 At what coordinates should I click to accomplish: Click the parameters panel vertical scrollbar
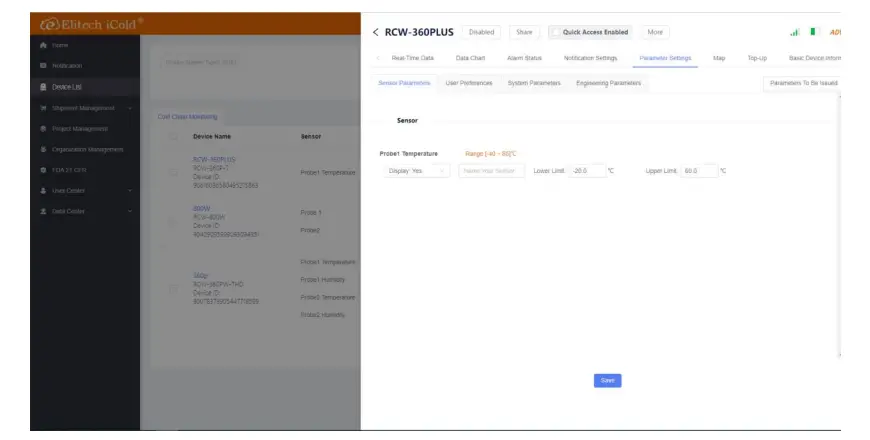click(x=838, y=226)
